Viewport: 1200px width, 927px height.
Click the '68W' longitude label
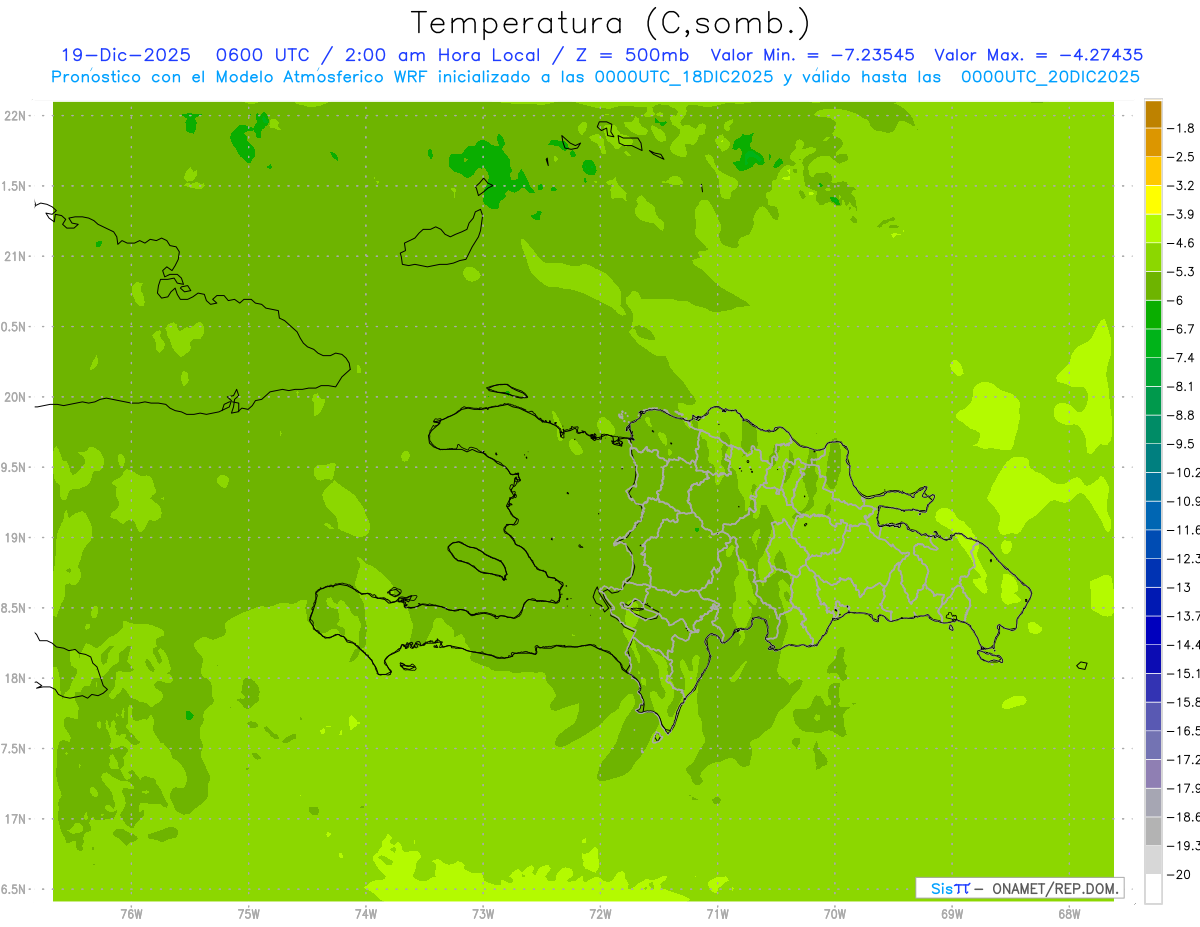pos(1069,914)
